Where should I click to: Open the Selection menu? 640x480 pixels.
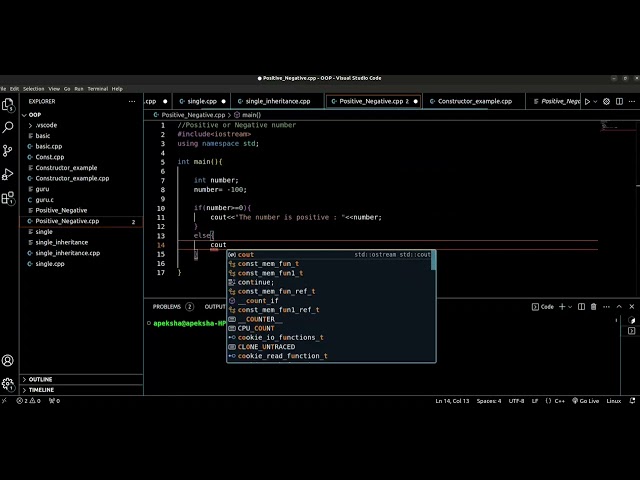coord(33,89)
